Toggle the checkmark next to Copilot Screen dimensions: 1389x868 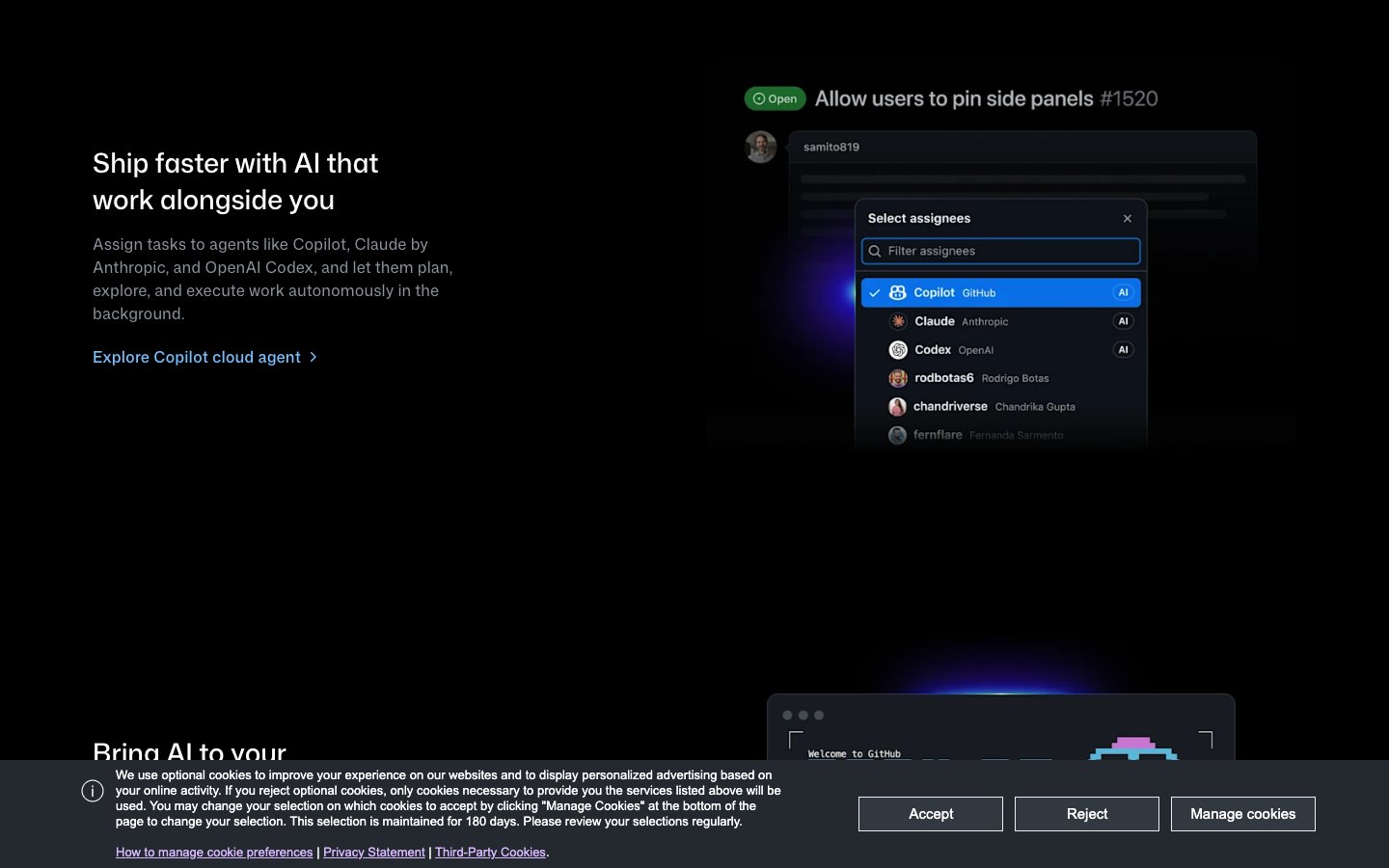[x=874, y=292]
